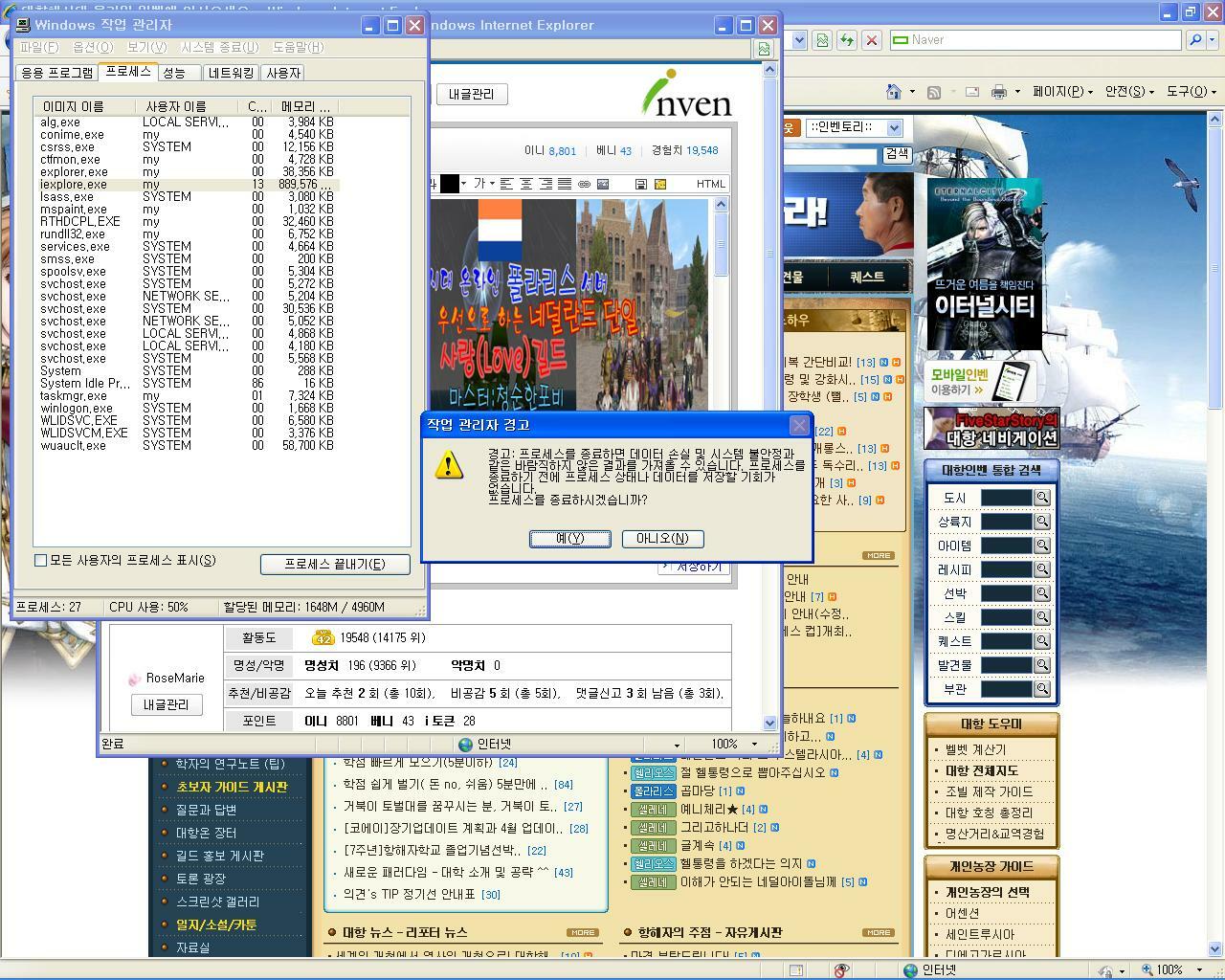1225x980 pixels.
Task: Toggle the 모든 사용자의 프로세스 표시 checkbox
Action: tap(41, 561)
